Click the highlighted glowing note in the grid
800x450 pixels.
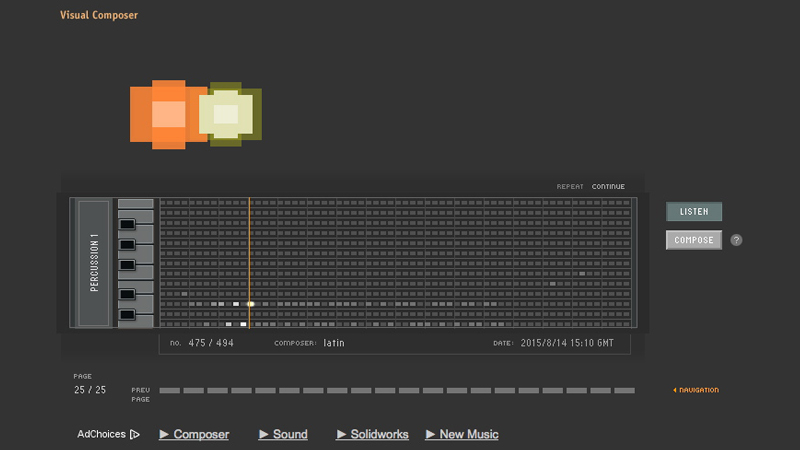(x=250, y=304)
